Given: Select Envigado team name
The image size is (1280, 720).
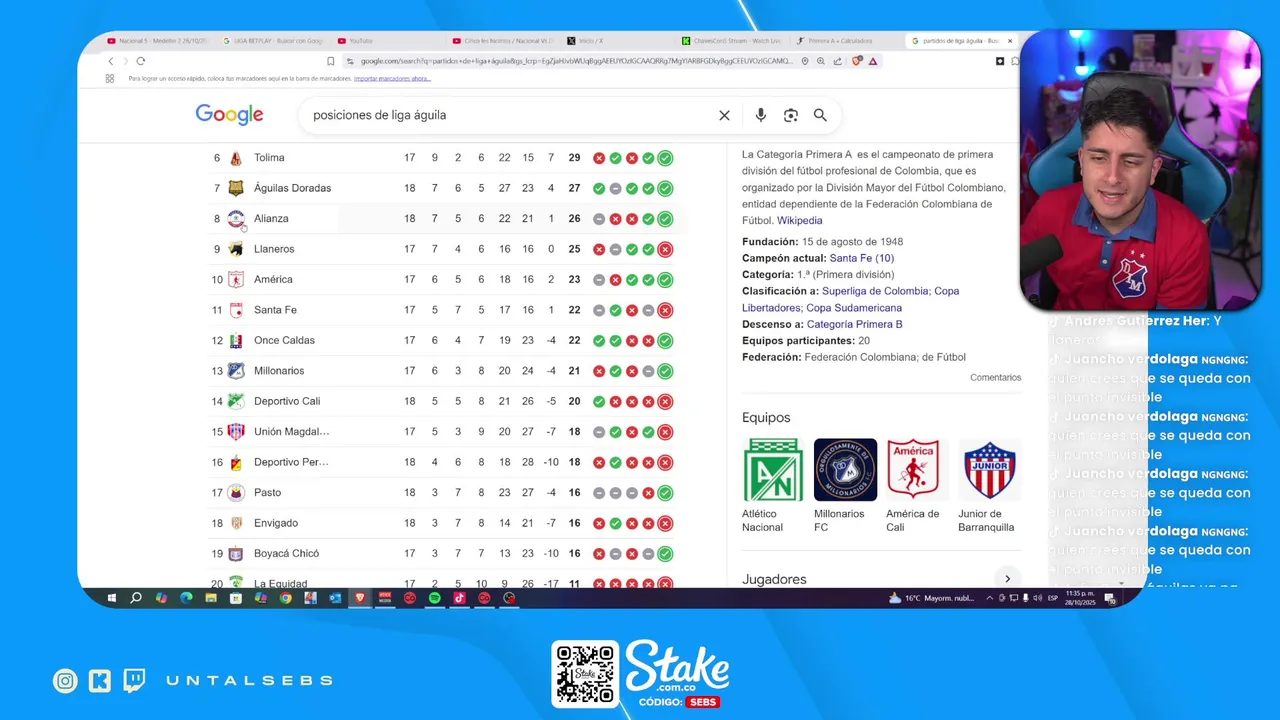Looking at the screenshot, I should pyautogui.click(x=276, y=523).
